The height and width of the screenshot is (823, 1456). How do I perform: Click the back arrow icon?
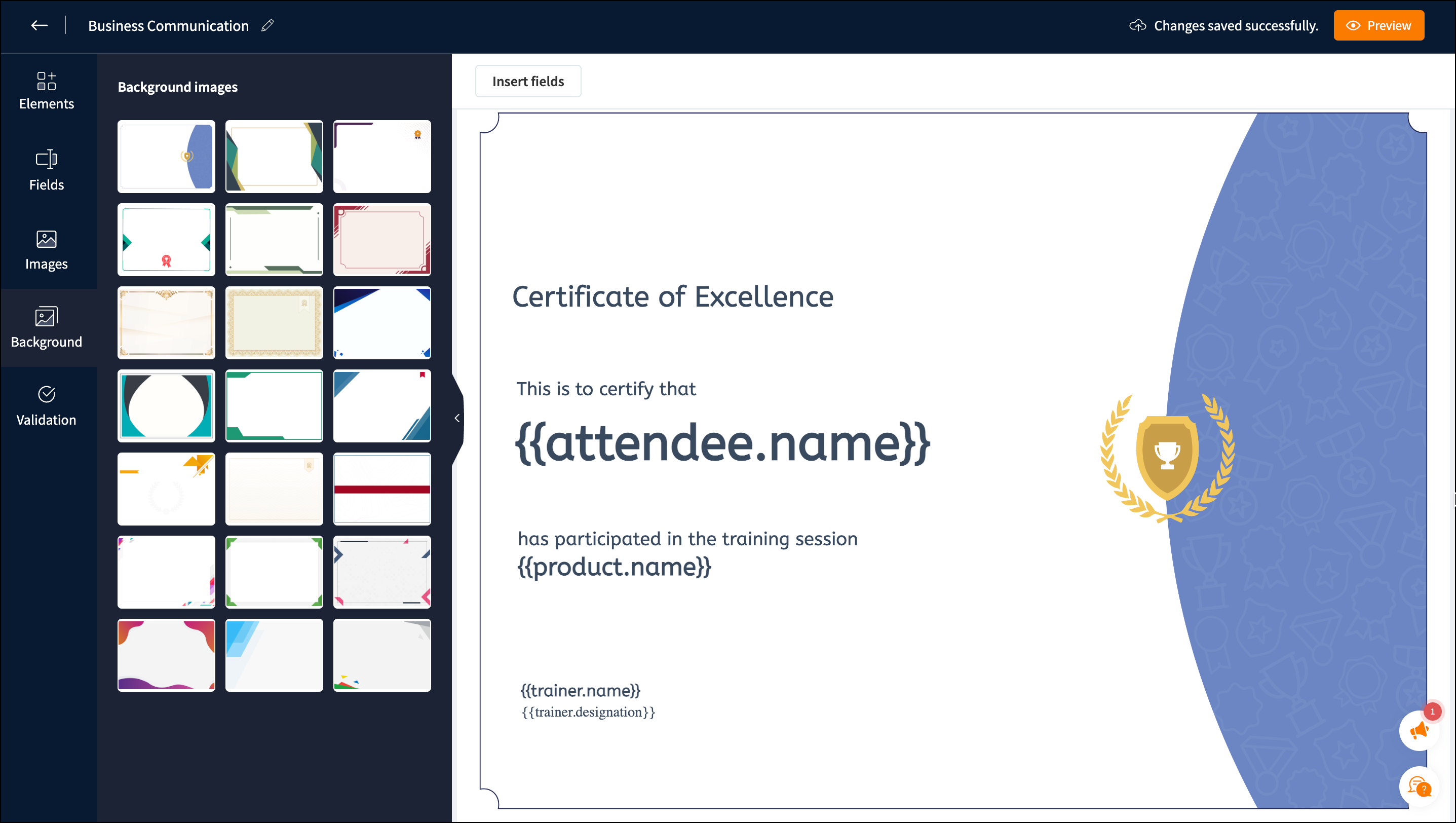(x=39, y=25)
